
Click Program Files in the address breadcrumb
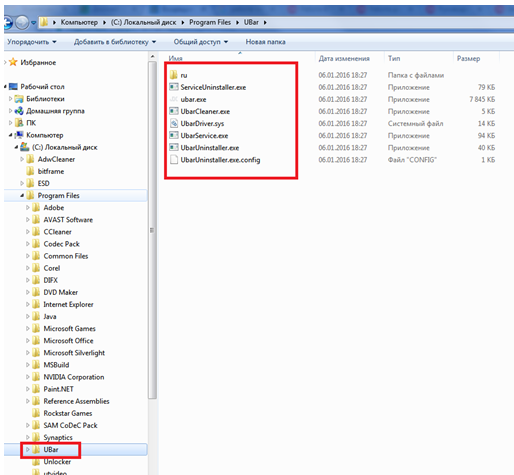coord(210,22)
